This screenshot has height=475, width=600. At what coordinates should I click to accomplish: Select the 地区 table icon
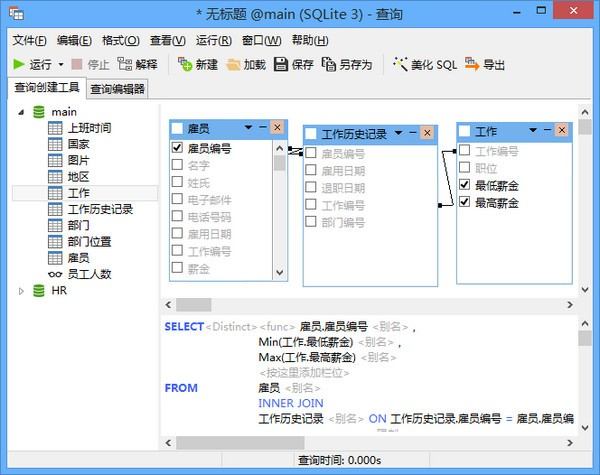[x=55, y=176]
